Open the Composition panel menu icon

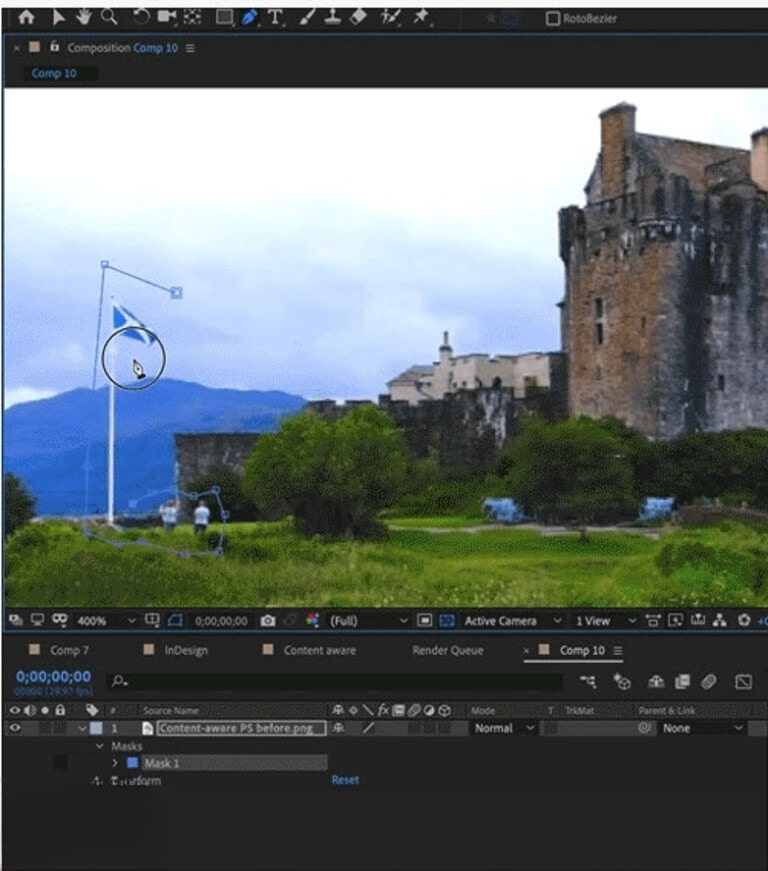tap(190, 48)
